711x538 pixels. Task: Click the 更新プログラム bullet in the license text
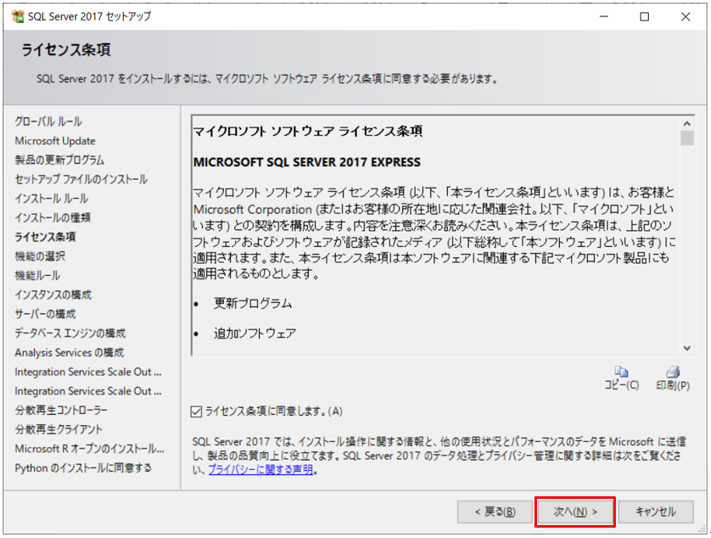pos(253,303)
